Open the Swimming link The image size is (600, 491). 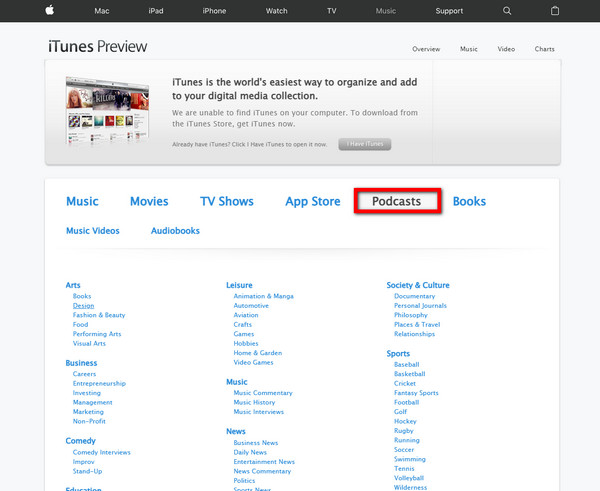410,459
